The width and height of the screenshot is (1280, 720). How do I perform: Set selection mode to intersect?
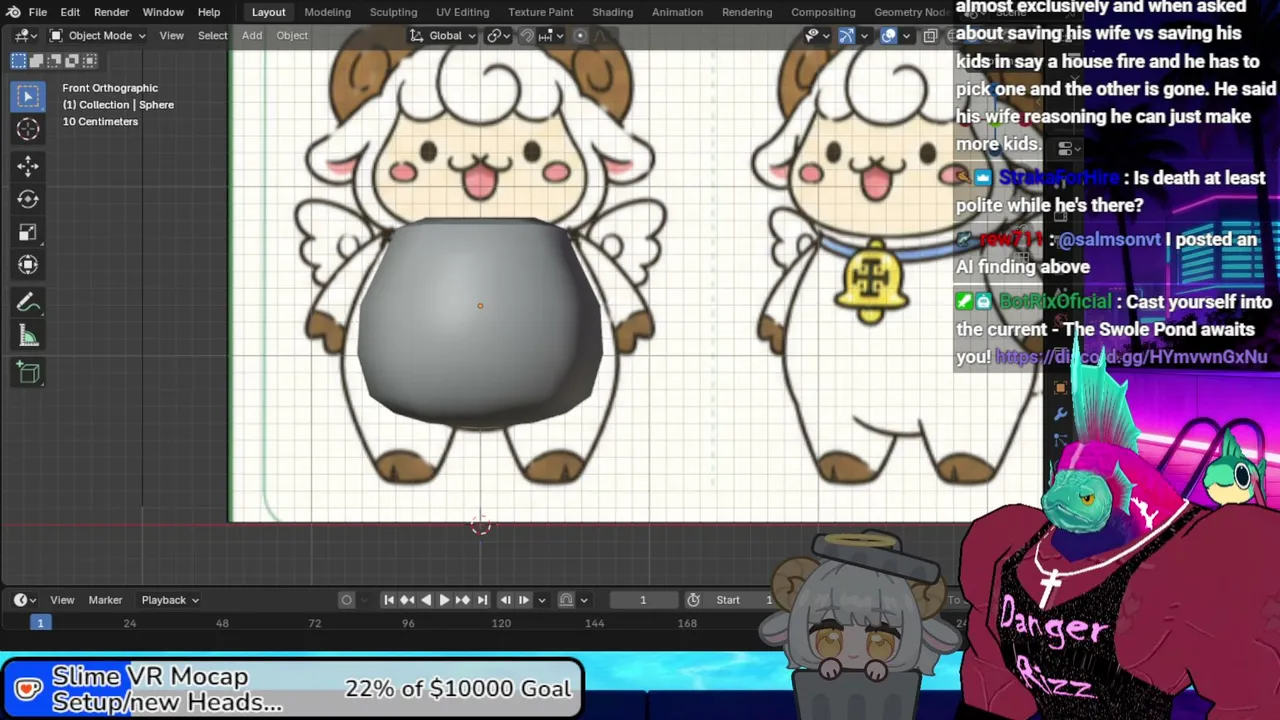click(91, 61)
